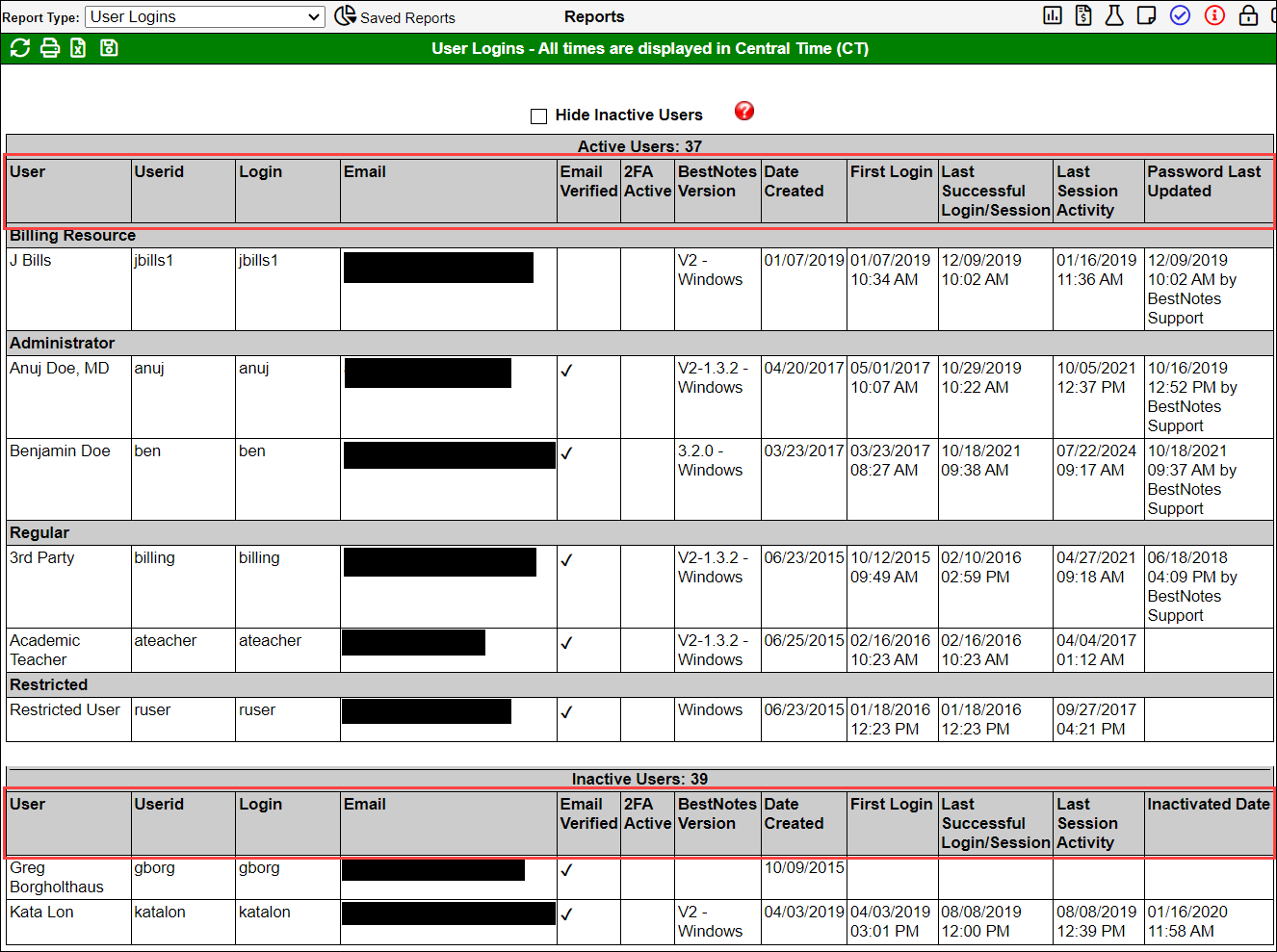Viewport: 1277px width, 952px height.
Task: Select user 'Academic Teacher'
Action: [68, 651]
